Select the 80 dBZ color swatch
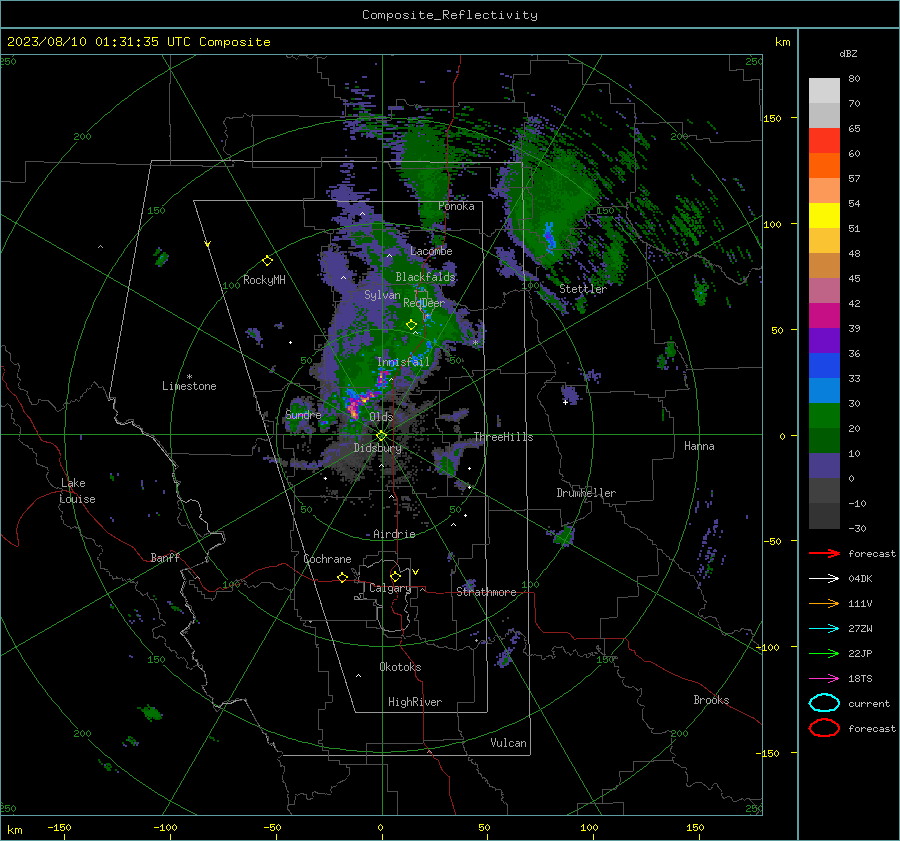 click(x=824, y=91)
